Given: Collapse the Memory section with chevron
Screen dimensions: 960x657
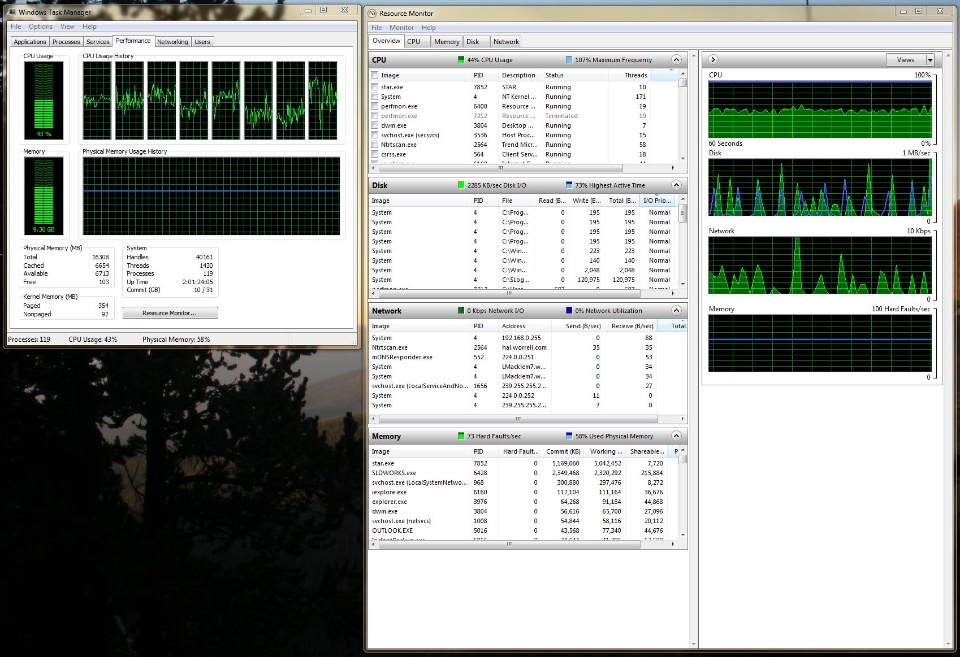Looking at the screenshot, I should [x=676, y=436].
